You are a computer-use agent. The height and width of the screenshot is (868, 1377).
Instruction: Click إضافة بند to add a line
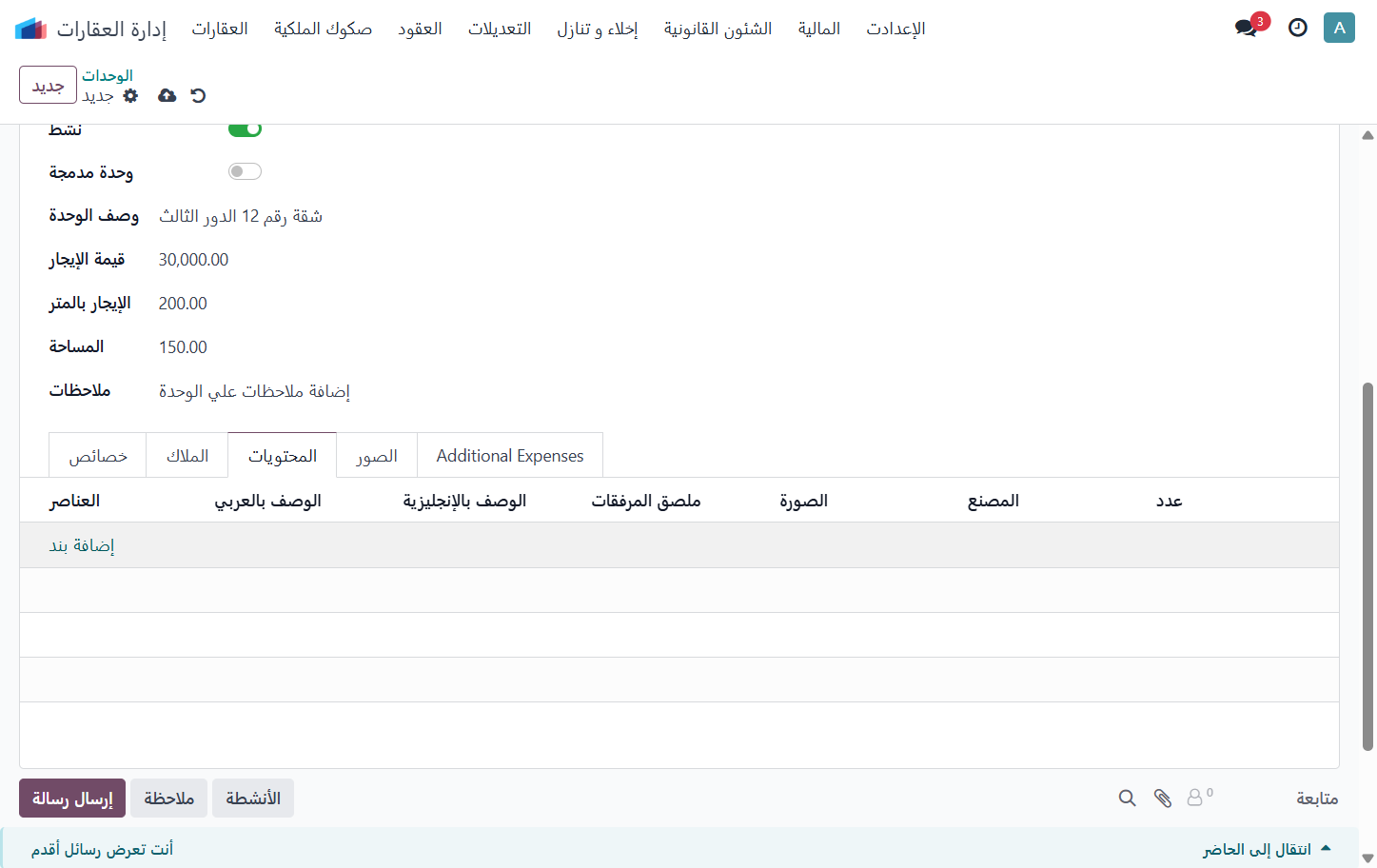[x=82, y=545]
